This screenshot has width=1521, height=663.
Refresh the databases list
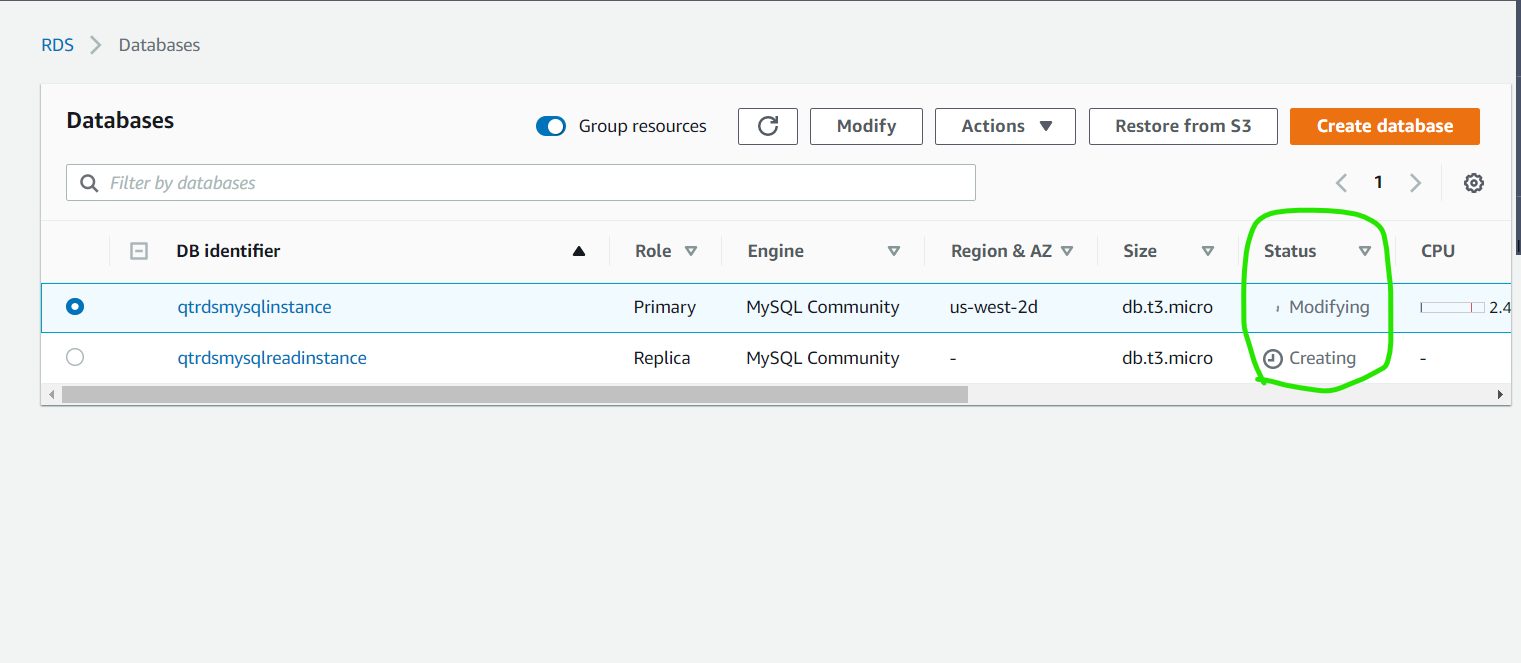click(x=767, y=126)
